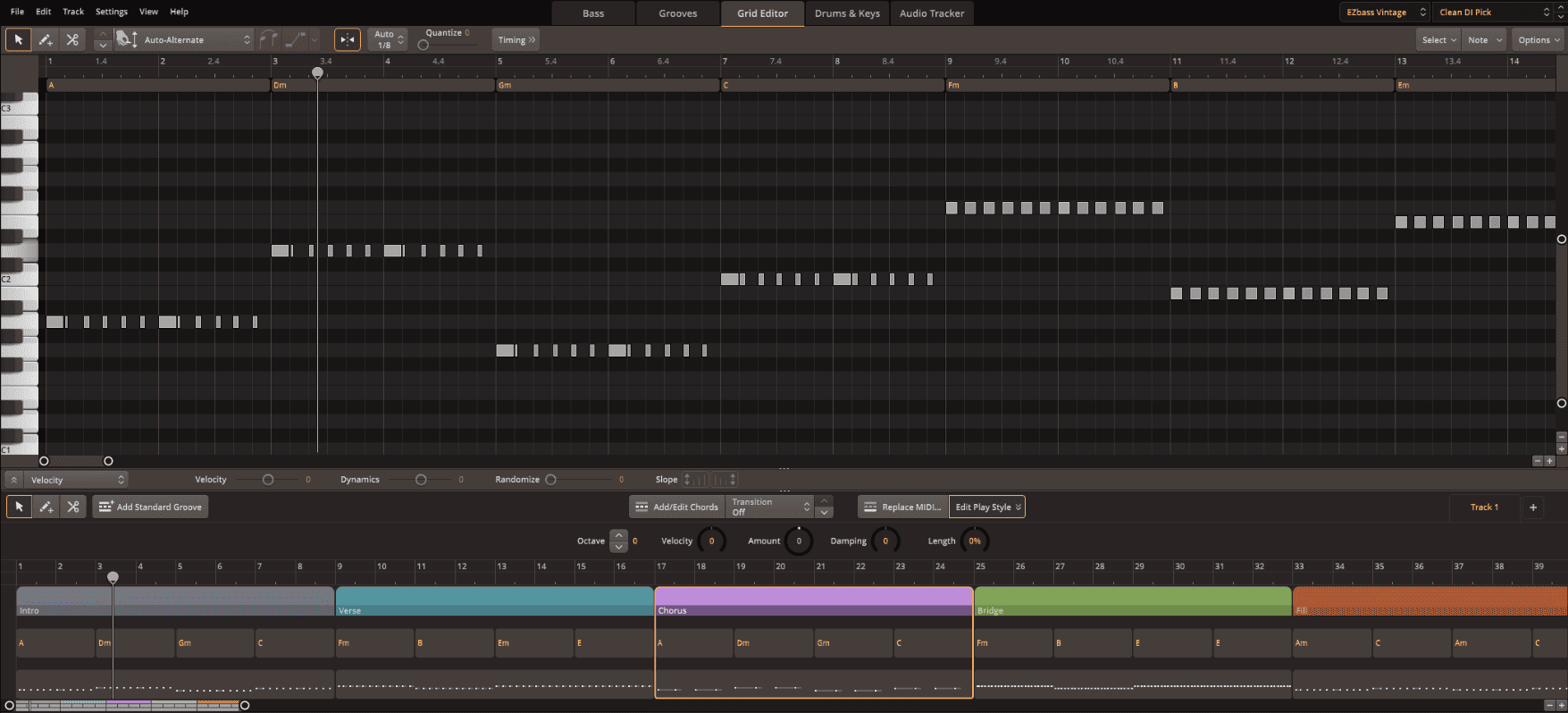Select the Bridge song part block

click(1132, 600)
